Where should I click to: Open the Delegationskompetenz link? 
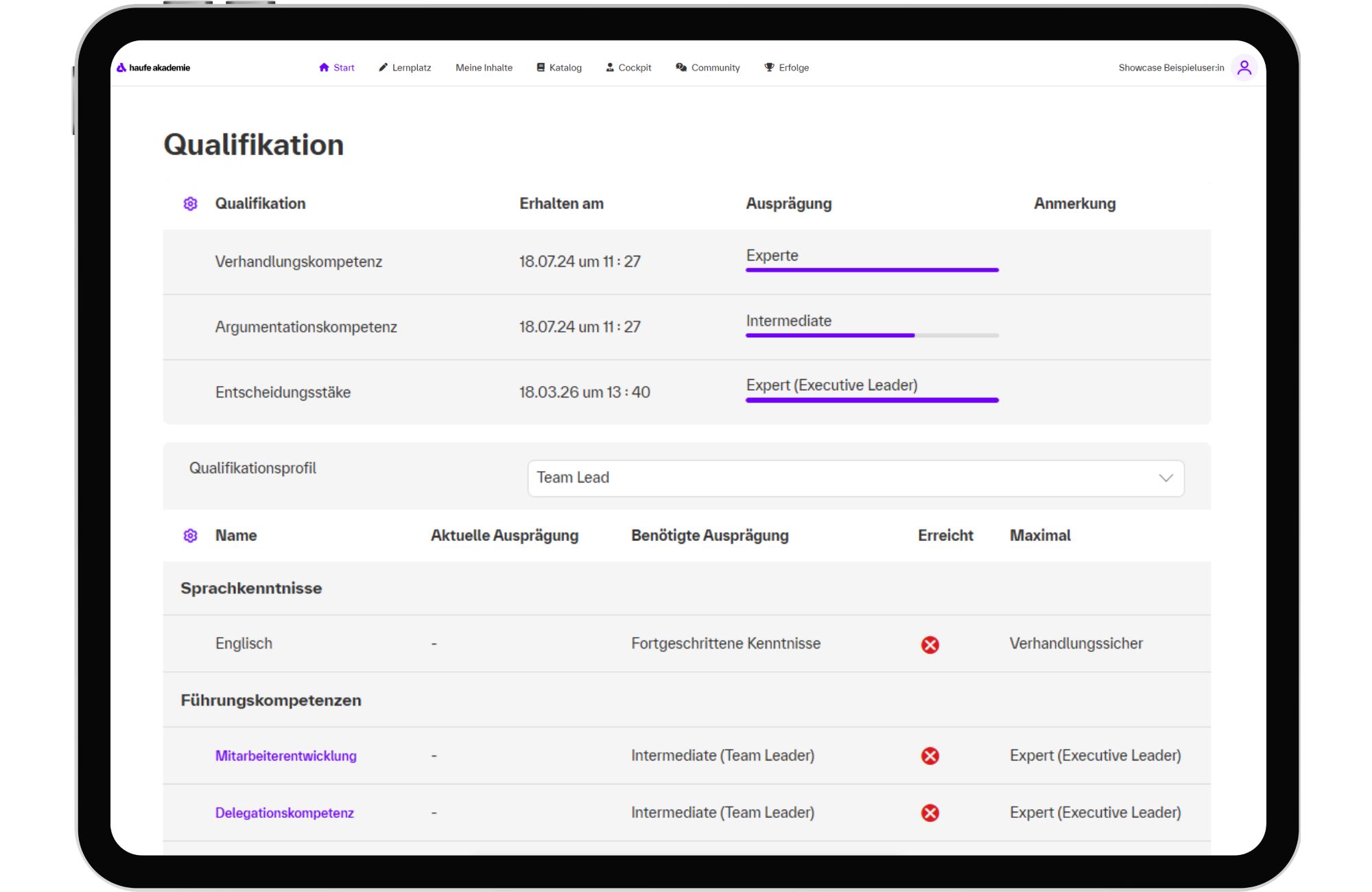[285, 812]
